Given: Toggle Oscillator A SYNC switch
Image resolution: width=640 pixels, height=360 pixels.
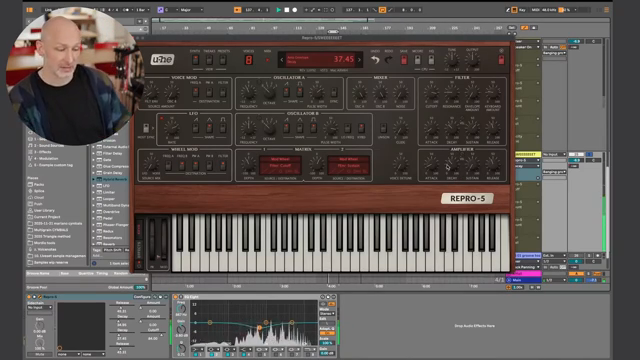Looking at the screenshot, I should click(x=333, y=92).
